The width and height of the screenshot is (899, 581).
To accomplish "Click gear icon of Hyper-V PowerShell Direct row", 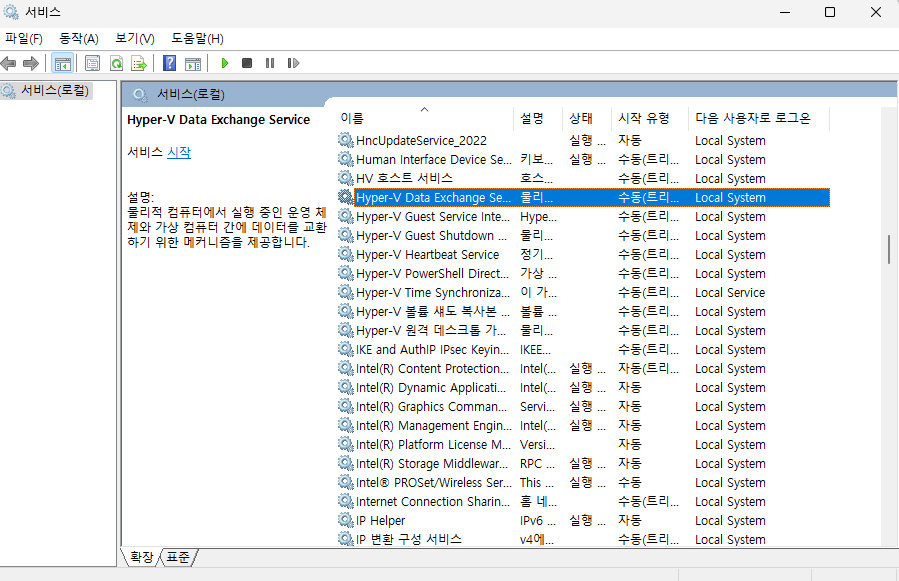I will [x=346, y=273].
